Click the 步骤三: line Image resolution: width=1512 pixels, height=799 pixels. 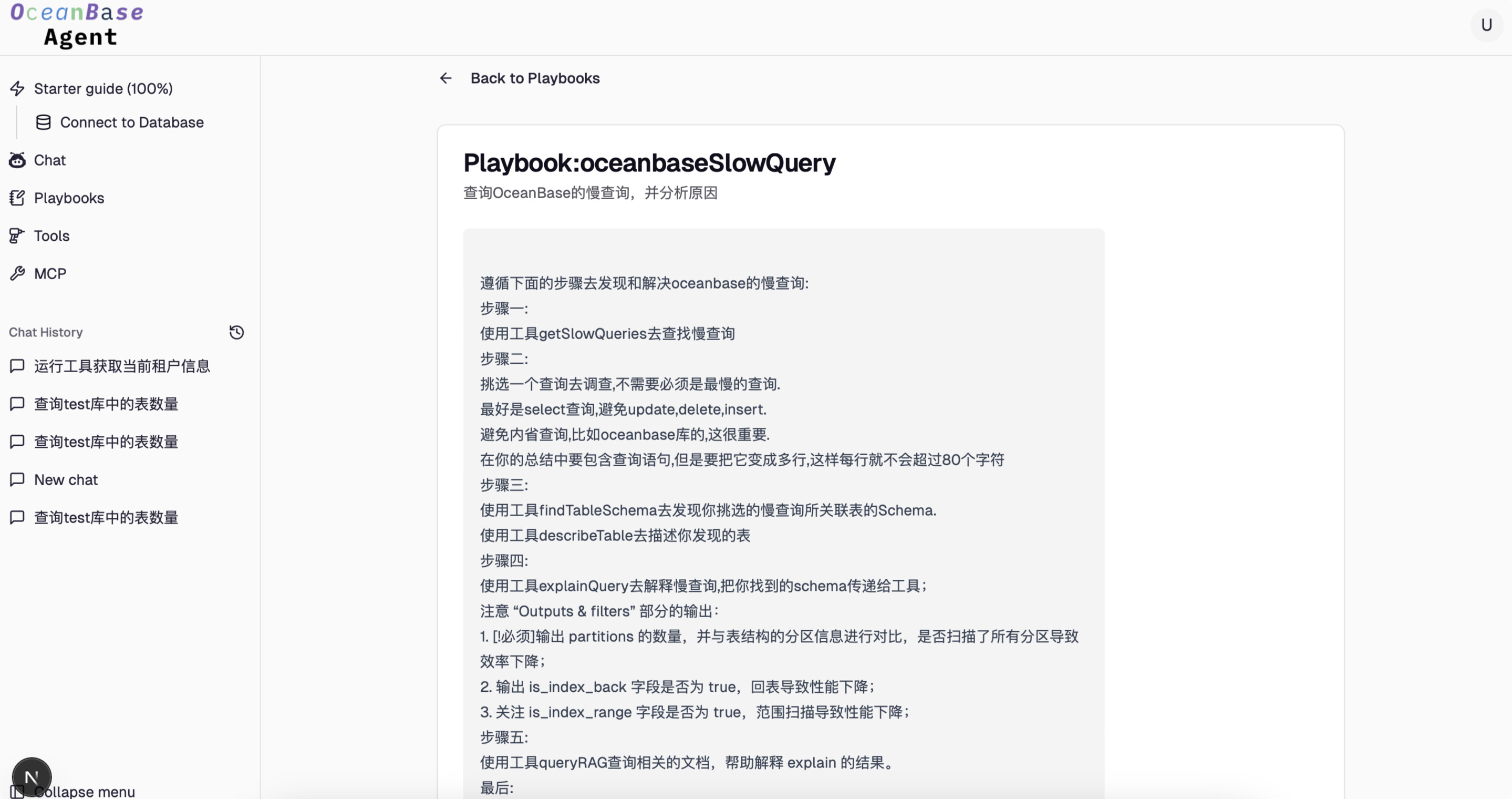point(504,485)
